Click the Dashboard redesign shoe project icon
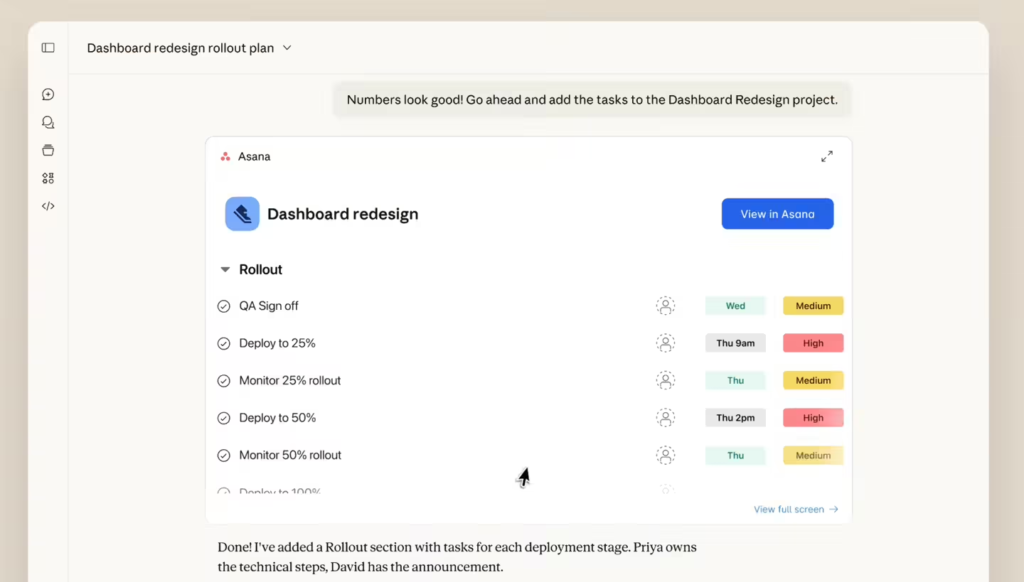Viewport: 1024px width, 582px height. (242, 214)
